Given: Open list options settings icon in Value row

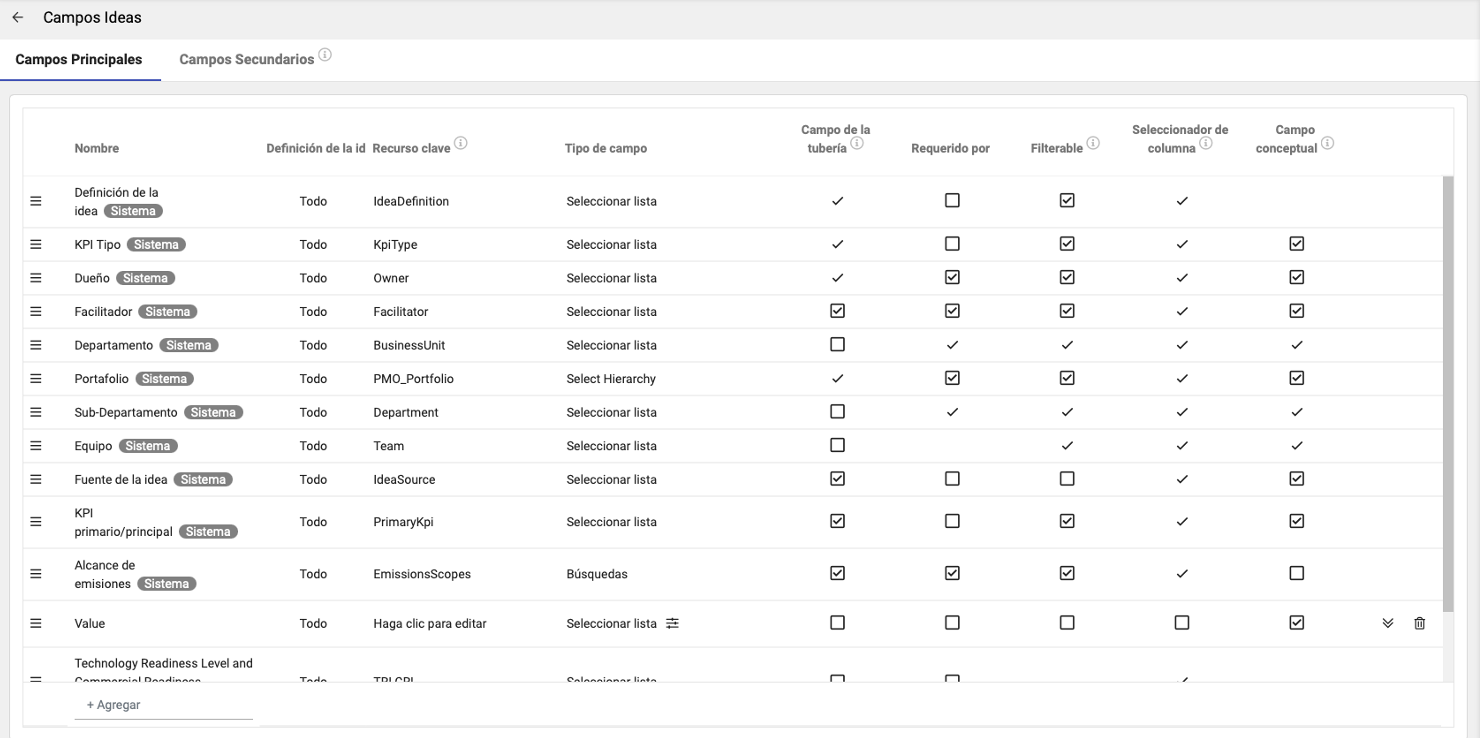Looking at the screenshot, I should [673, 623].
